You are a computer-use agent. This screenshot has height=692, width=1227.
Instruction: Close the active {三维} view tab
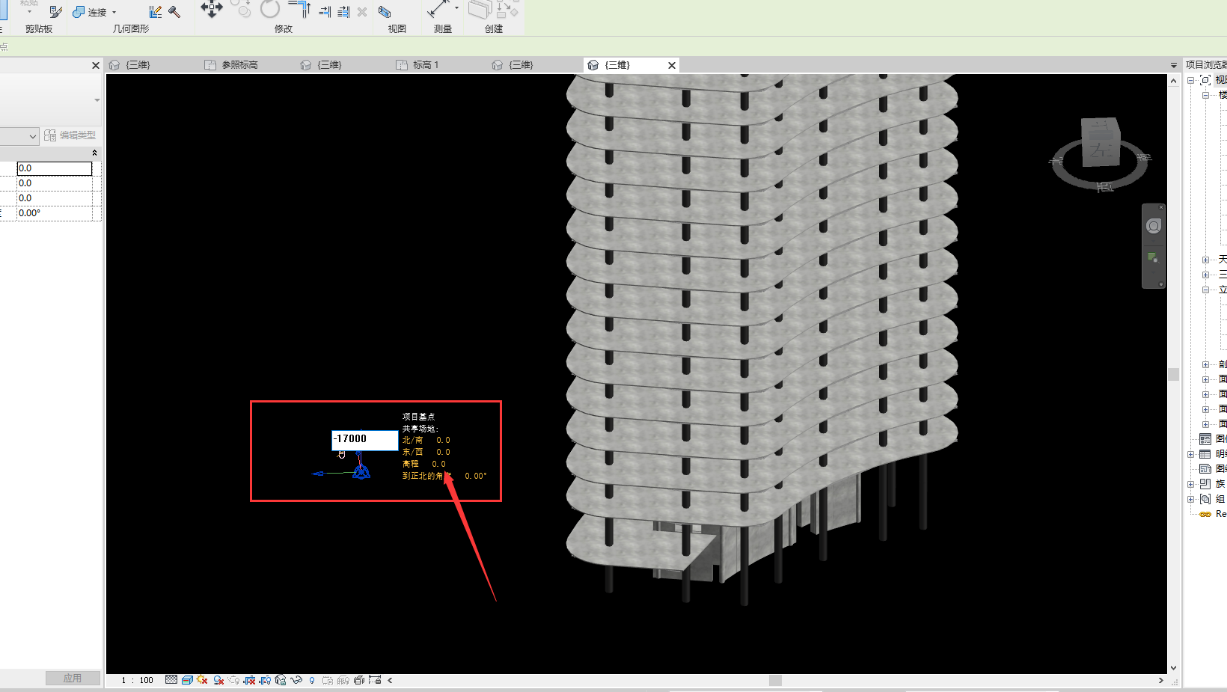(x=672, y=65)
